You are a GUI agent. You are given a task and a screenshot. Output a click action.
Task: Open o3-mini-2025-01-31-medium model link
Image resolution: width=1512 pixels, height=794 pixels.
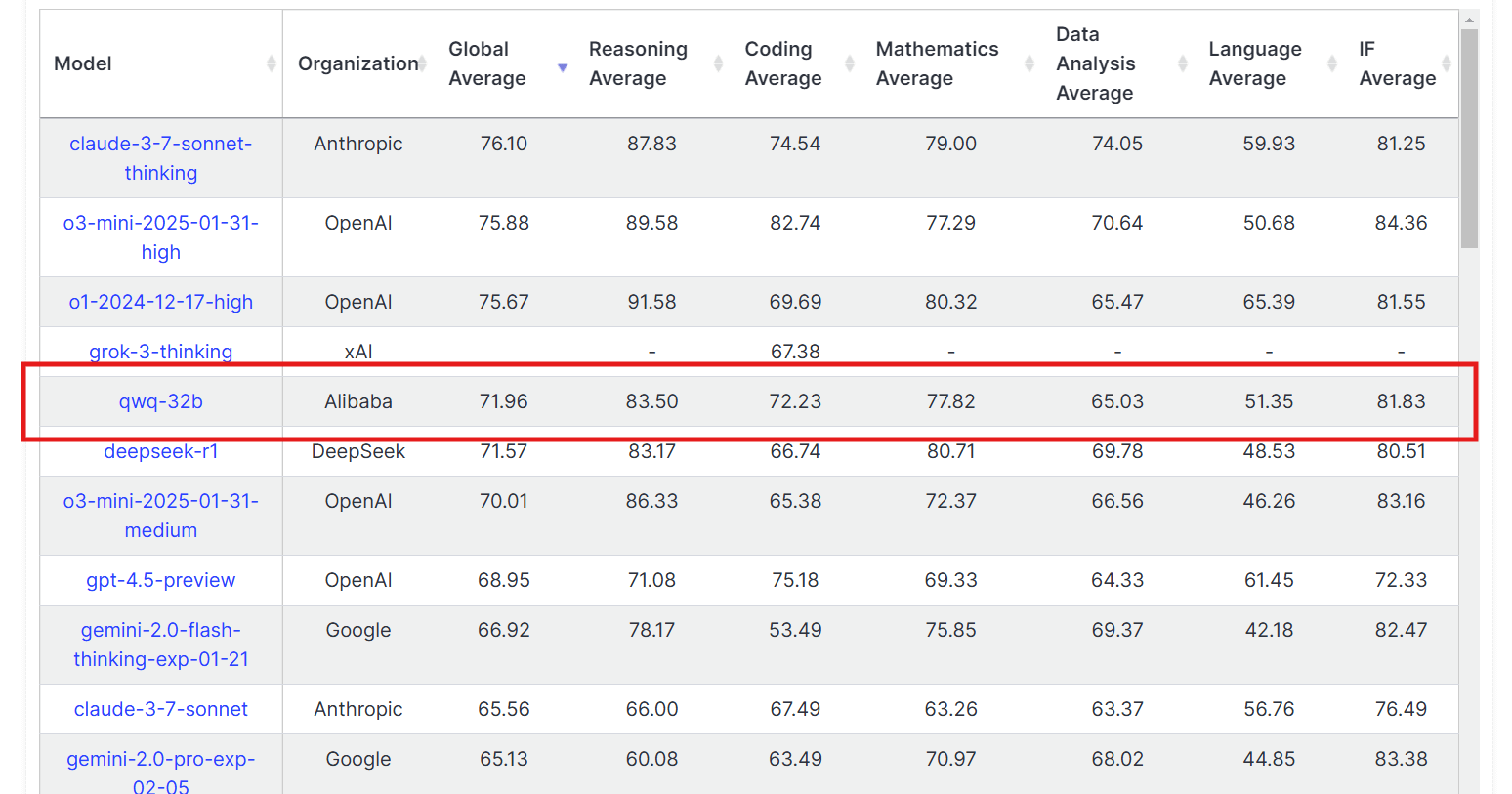point(161,516)
